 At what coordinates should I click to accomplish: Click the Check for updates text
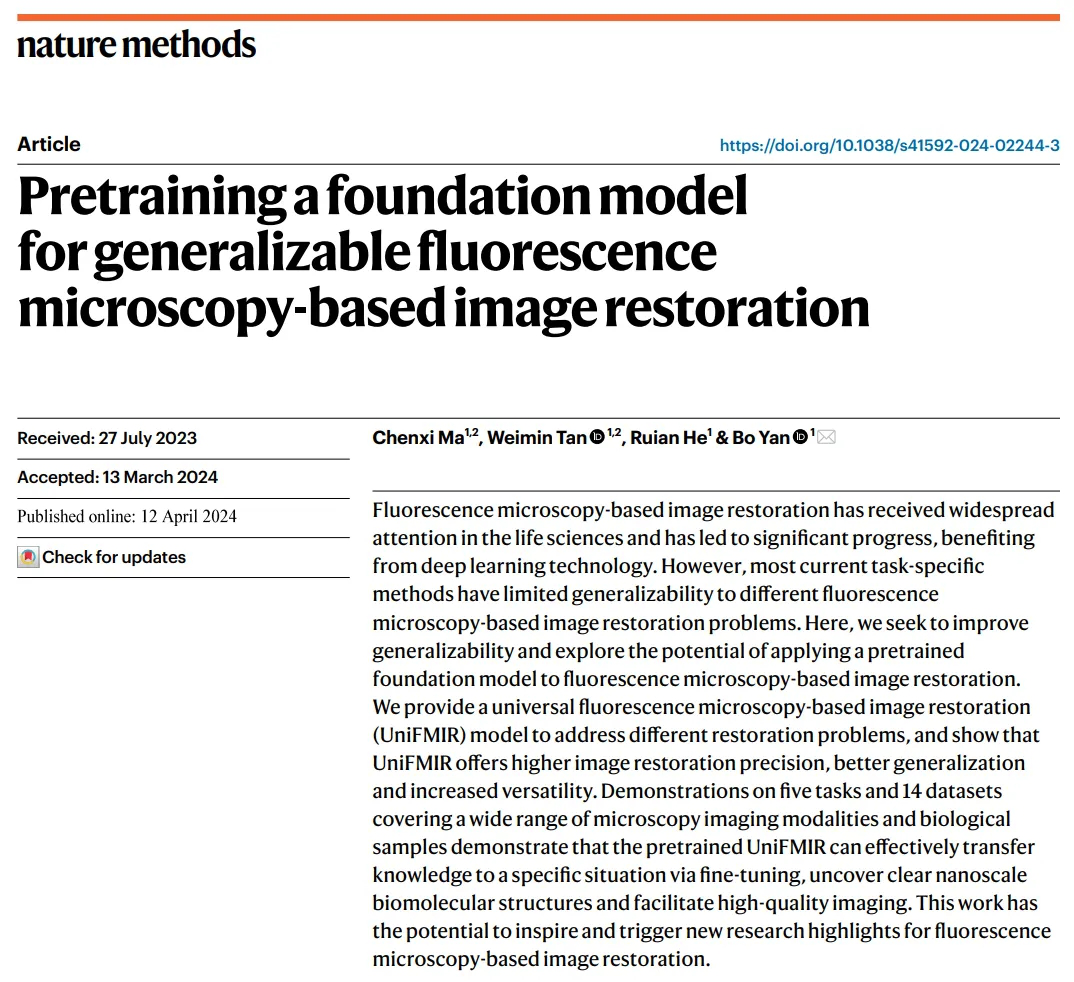click(x=114, y=558)
